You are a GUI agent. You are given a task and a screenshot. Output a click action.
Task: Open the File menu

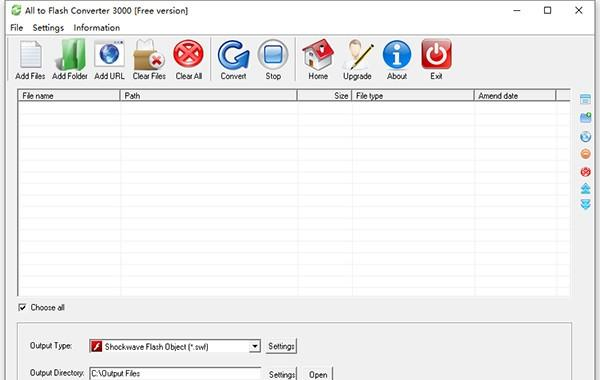pos(16,28)
